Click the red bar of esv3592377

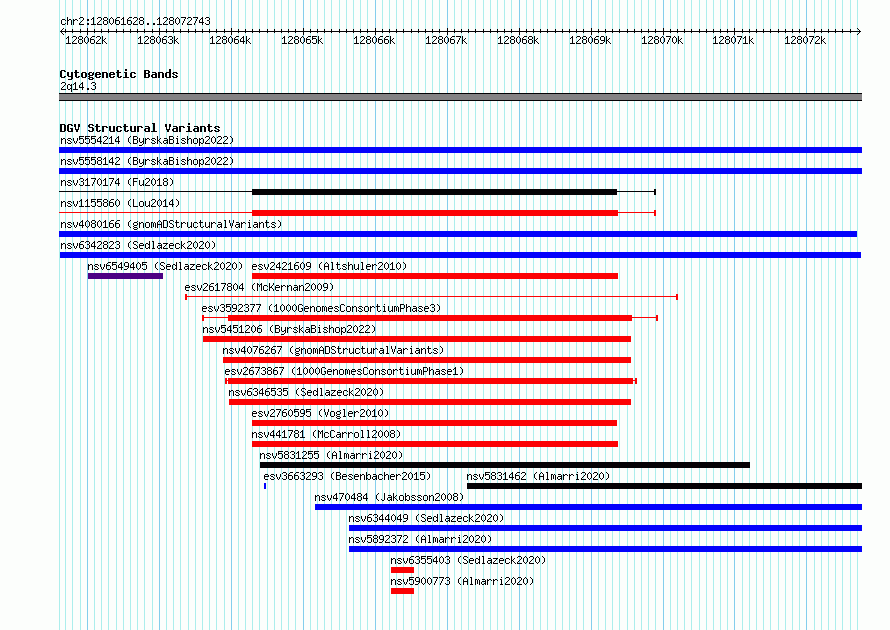[x=430, y=318]
